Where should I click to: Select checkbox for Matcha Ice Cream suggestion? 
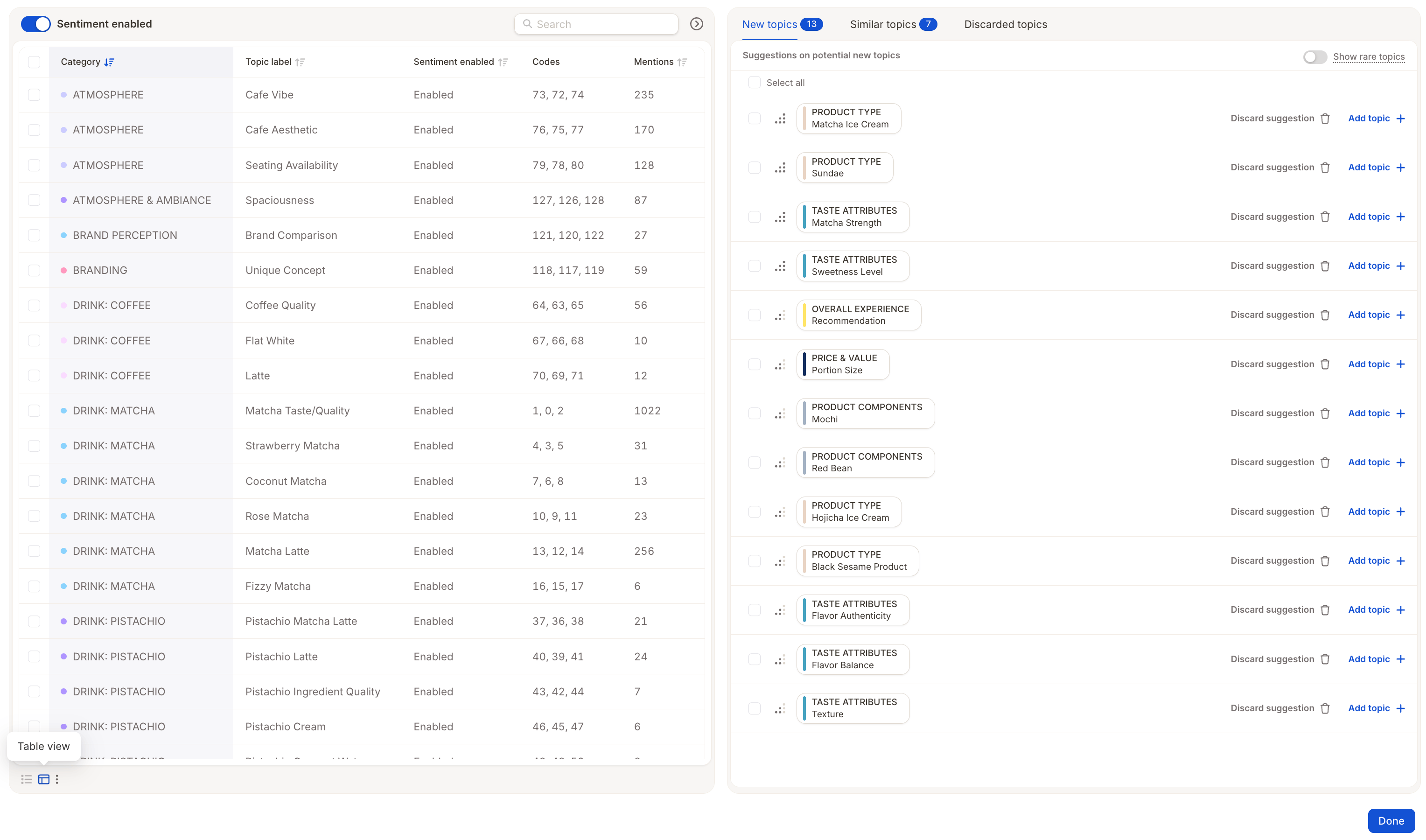pos(754,119)
